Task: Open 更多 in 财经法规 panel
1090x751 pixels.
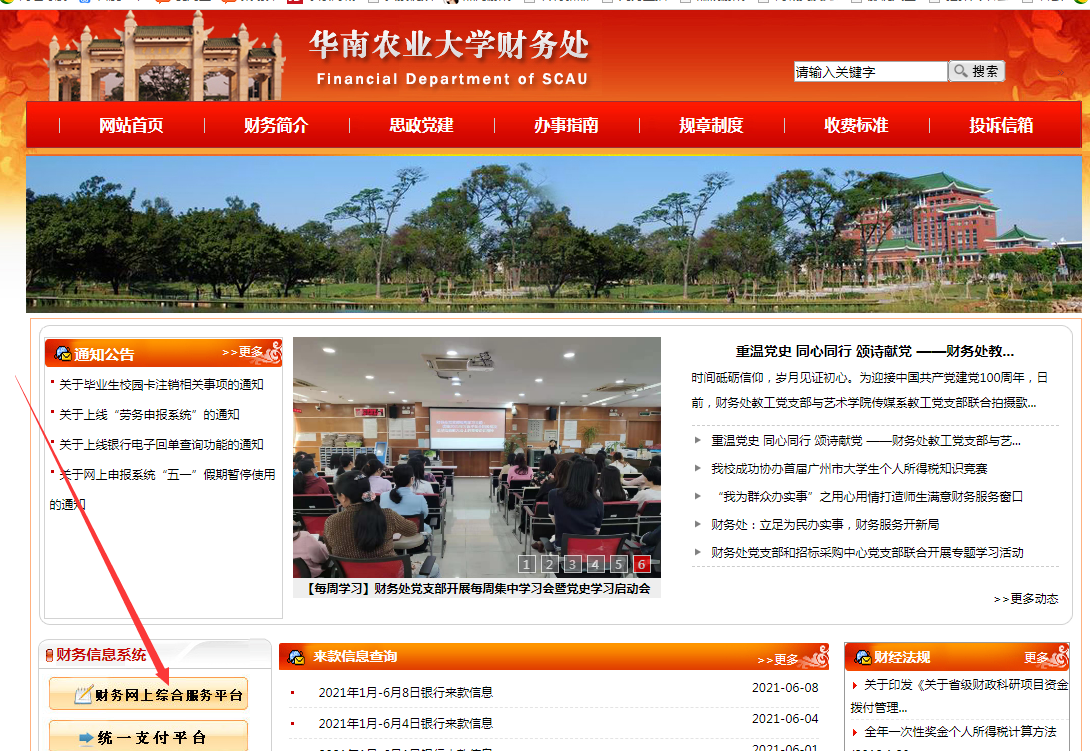Action: [1036, 657]
